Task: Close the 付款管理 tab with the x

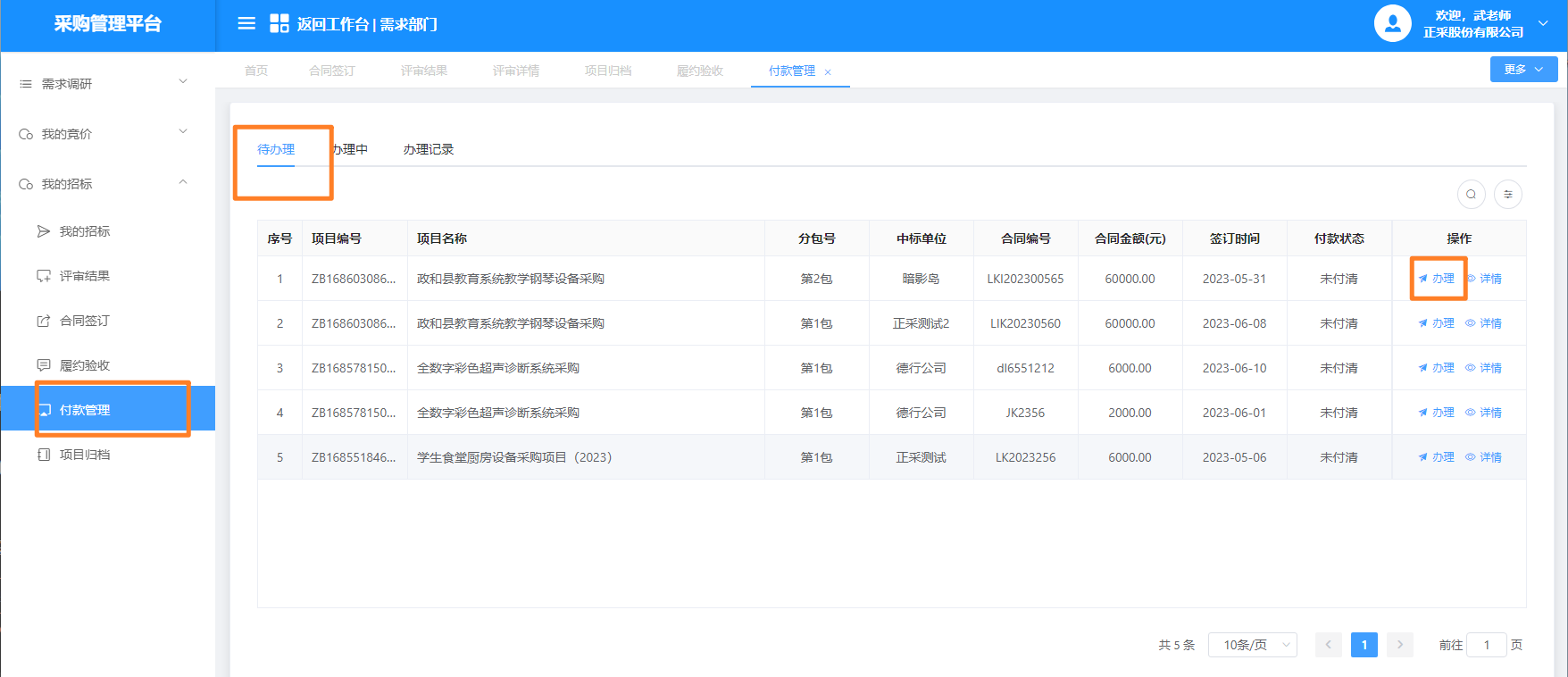Action: pyautogui.click(x=828, y=72)
